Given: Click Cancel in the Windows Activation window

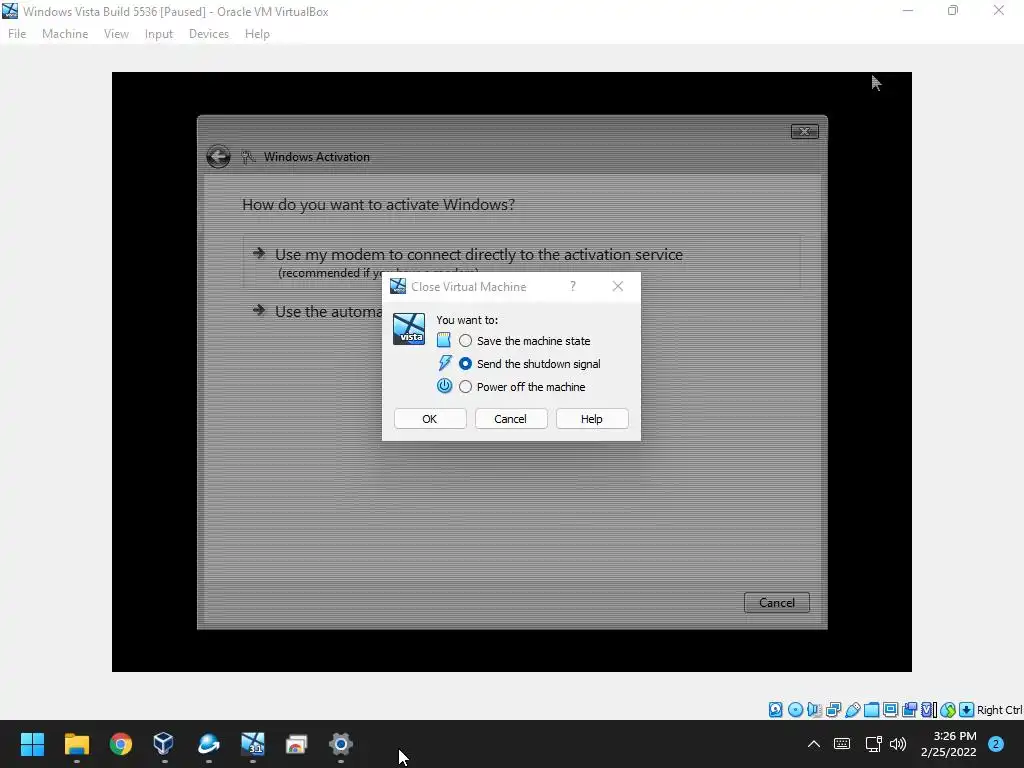Looking at the screenshot, I should [776, 602].
